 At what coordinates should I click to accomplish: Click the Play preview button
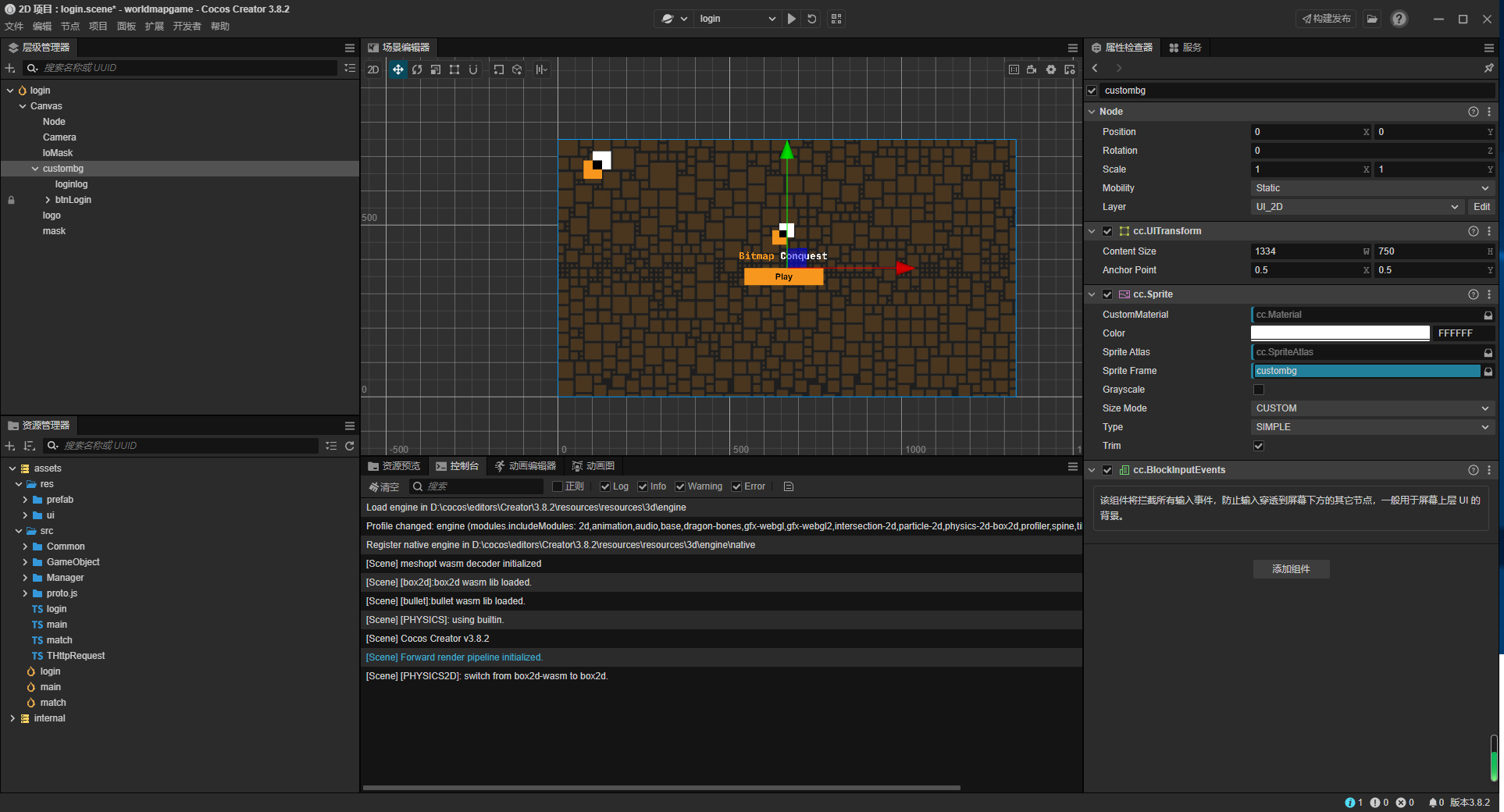click(x=792, y=19)
